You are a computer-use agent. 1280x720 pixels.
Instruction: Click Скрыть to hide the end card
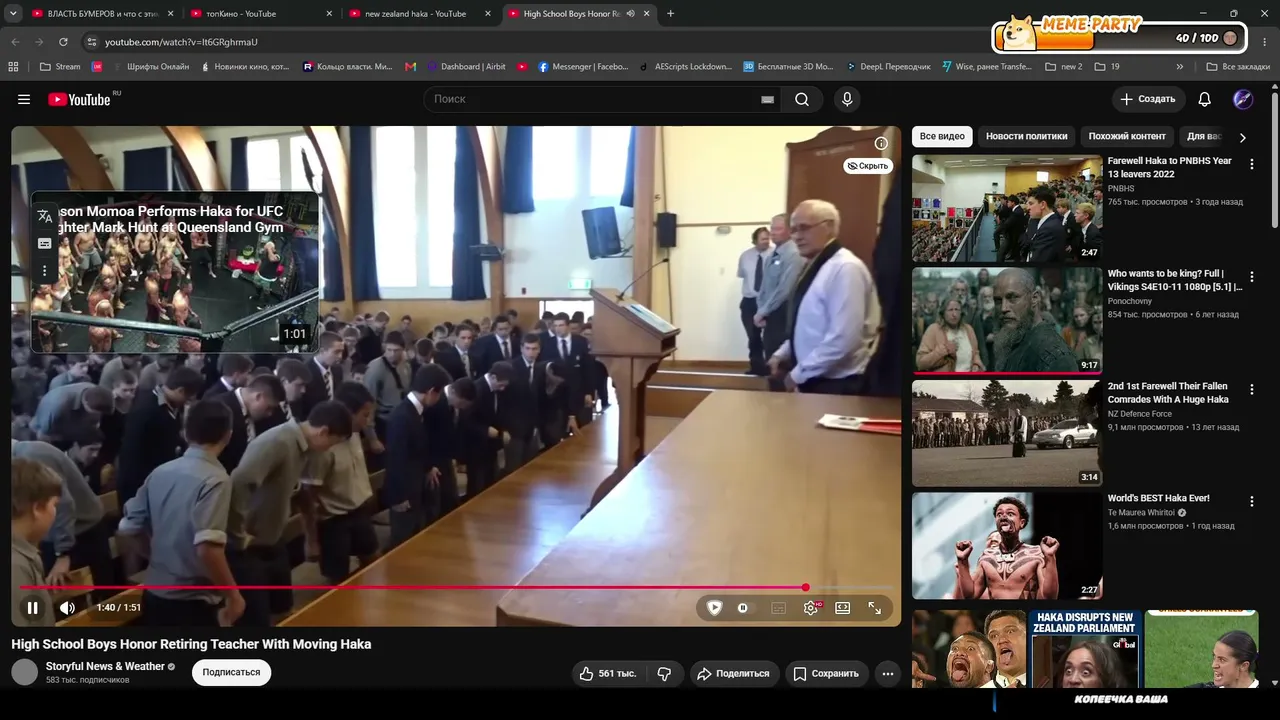click(x=868, y=166)
